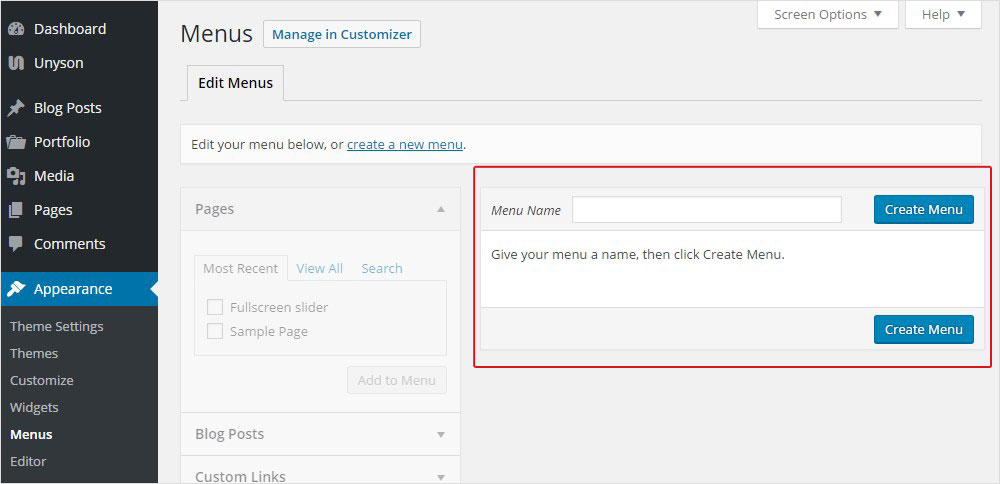Click the Blog Posts pushpin icon
This screenshot has width=1000, height=484.
16,108
